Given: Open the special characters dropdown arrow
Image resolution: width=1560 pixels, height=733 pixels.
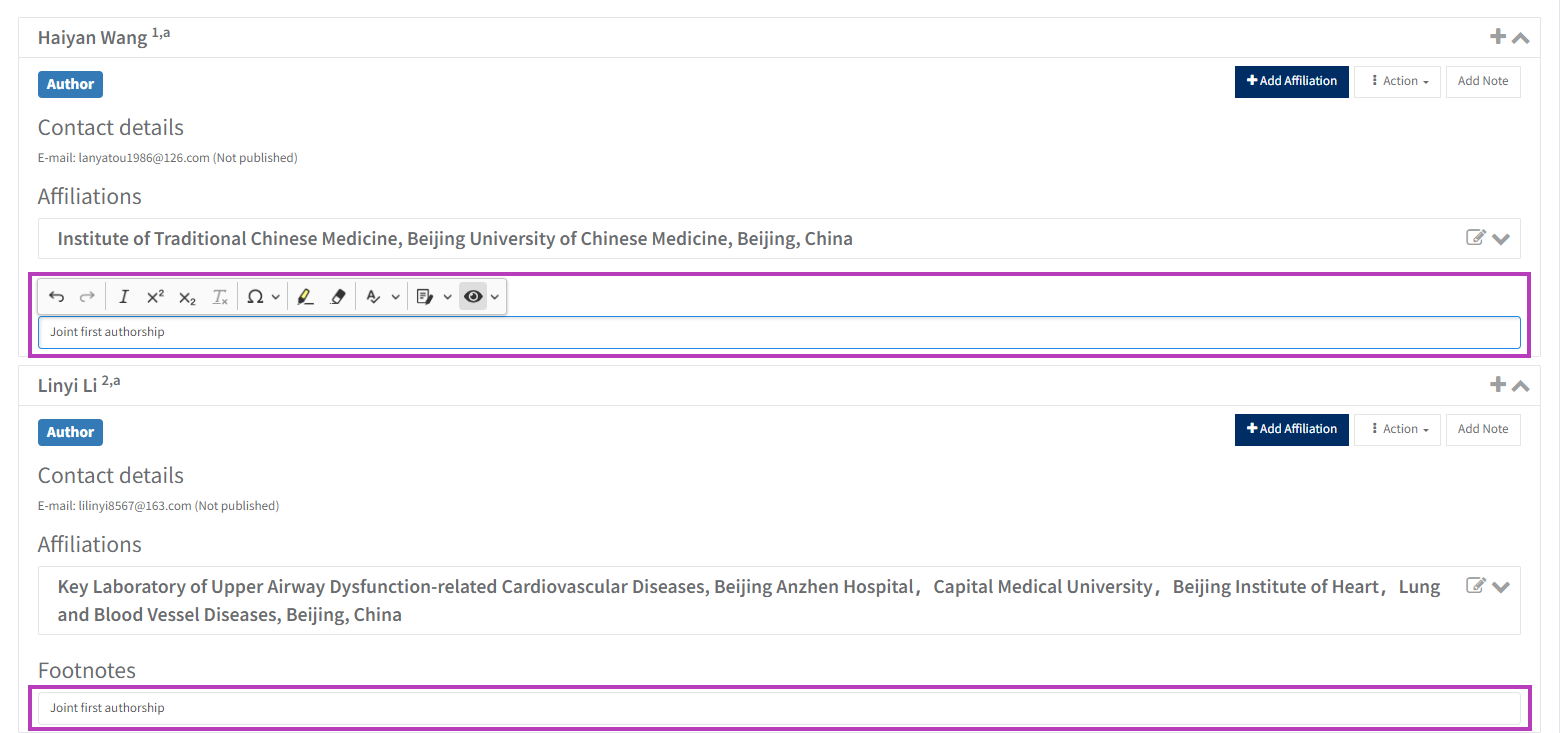Looking at the screenshot, I should point(275,297).
